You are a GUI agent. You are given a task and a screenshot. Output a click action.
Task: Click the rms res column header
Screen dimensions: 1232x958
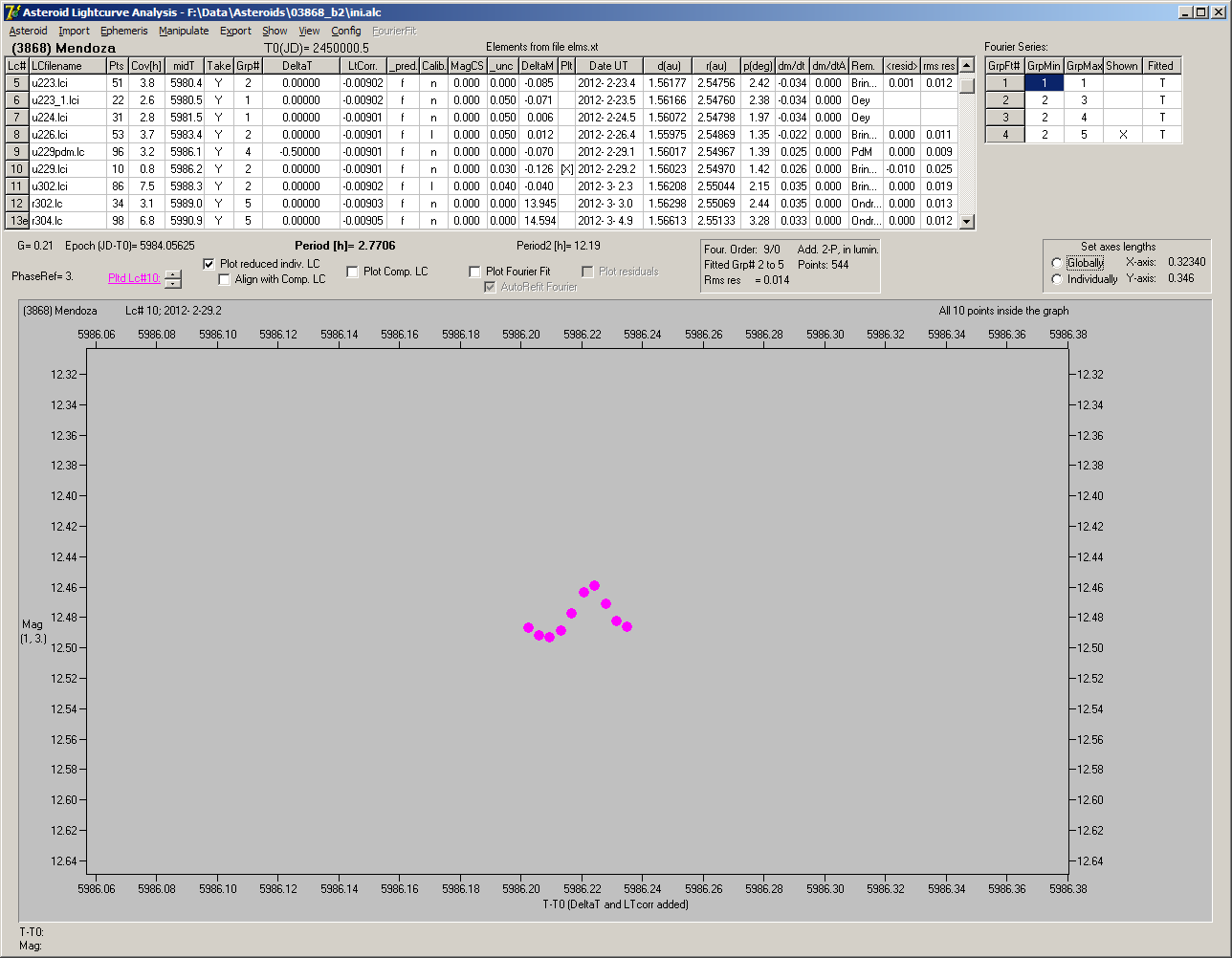click(x=939, y=66)
